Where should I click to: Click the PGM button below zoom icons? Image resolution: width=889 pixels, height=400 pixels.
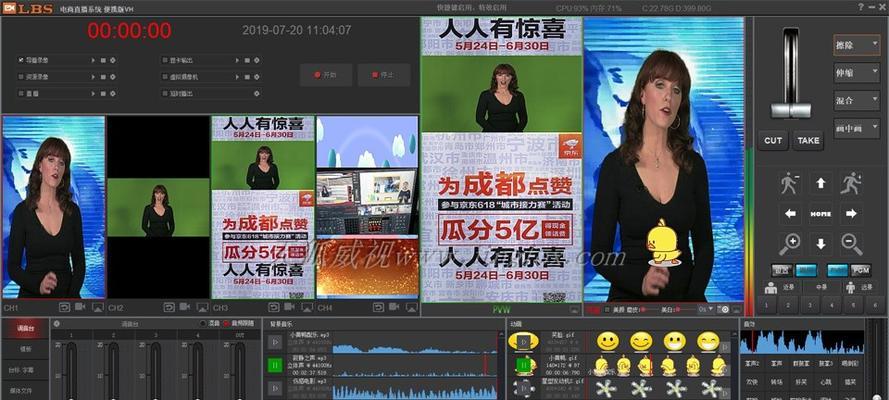click(x=861, y=270)
